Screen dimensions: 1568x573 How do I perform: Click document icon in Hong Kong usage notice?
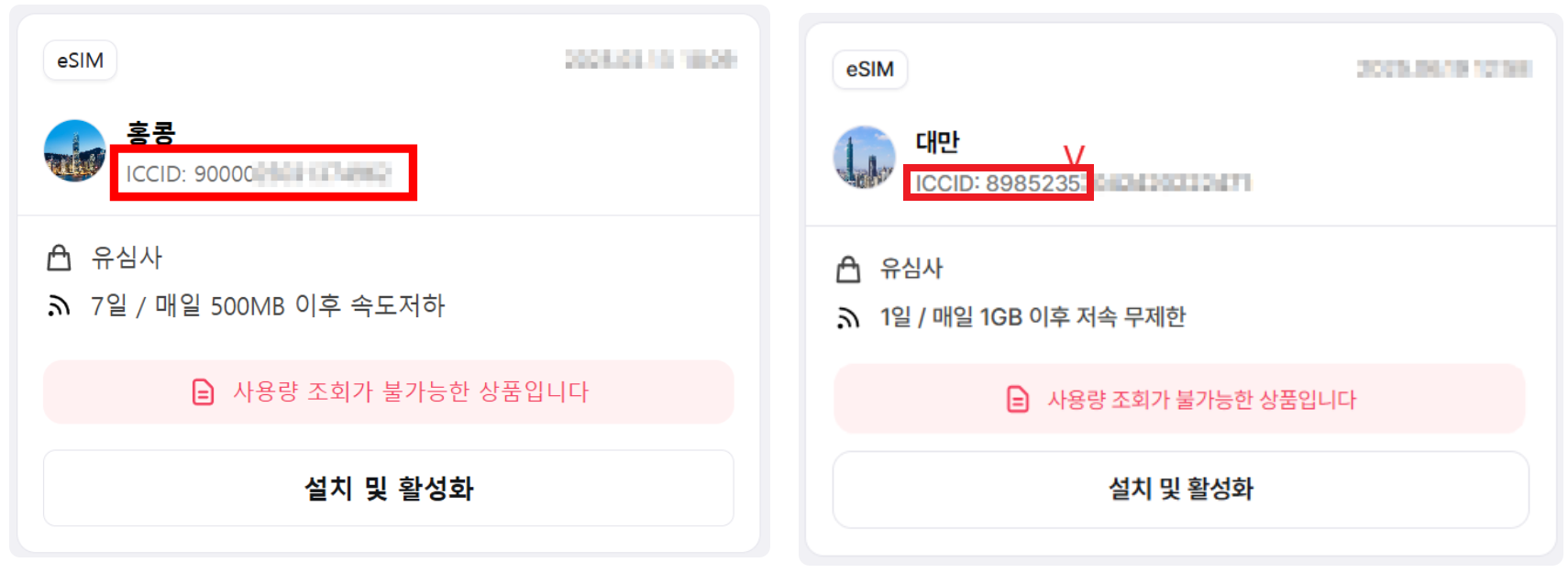tap(203, 391)
